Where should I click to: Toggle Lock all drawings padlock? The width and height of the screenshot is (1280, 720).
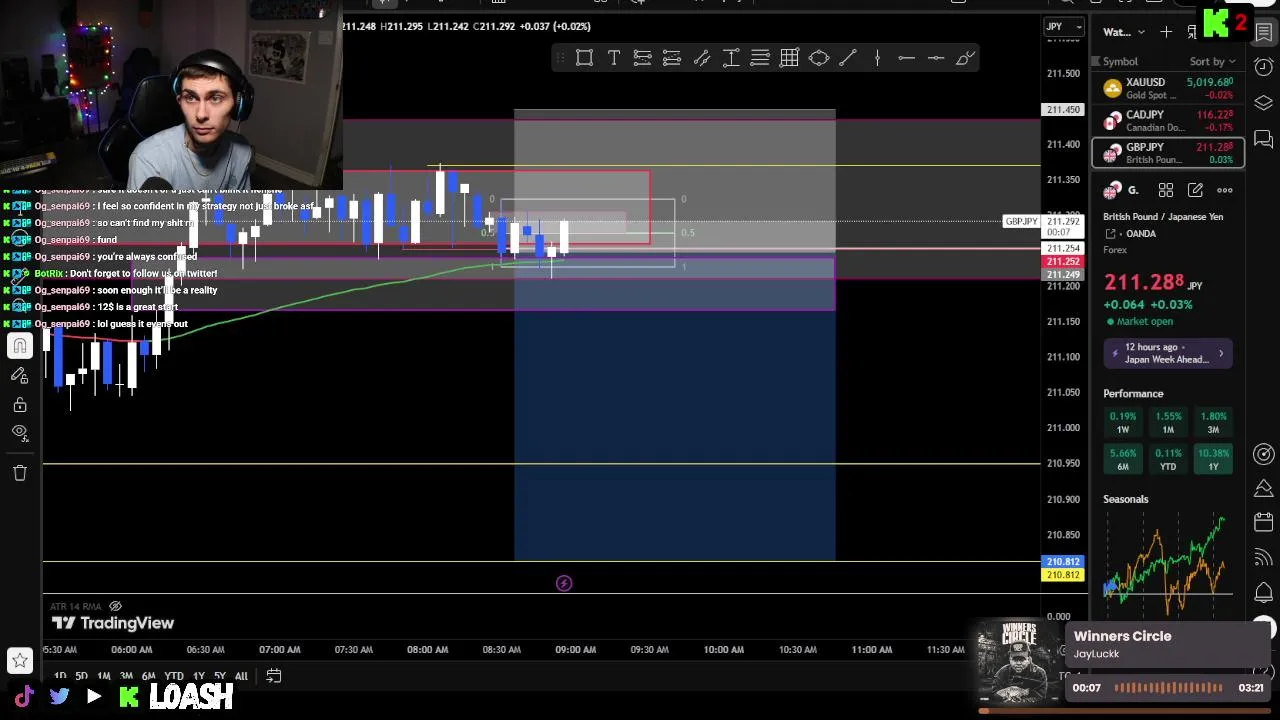click(x=19, y=405)
